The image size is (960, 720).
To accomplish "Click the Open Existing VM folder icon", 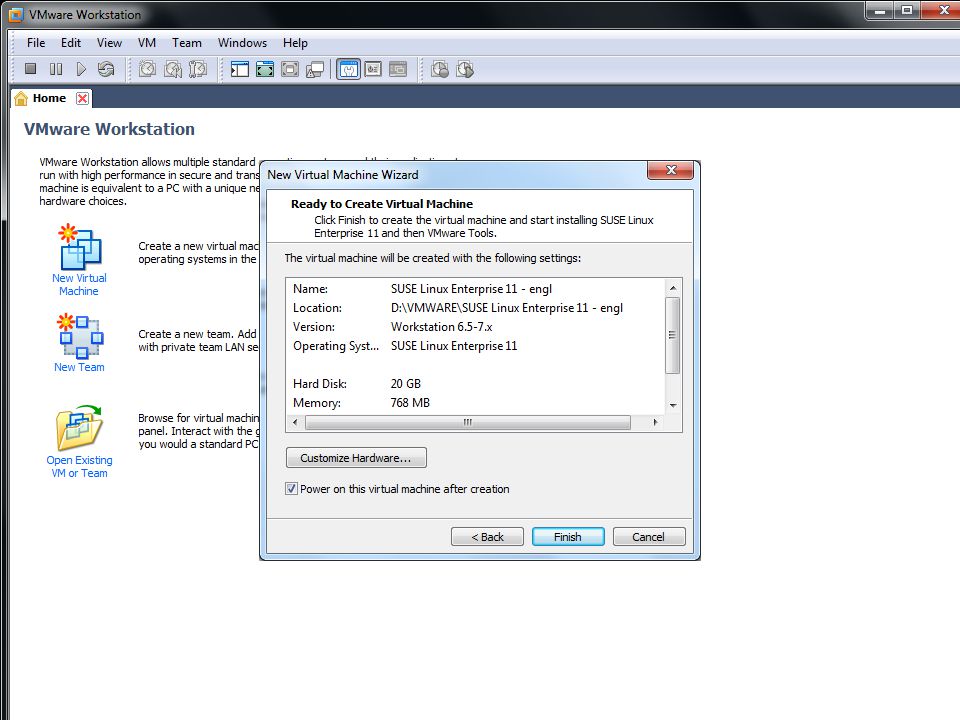I will pos(80,427).
